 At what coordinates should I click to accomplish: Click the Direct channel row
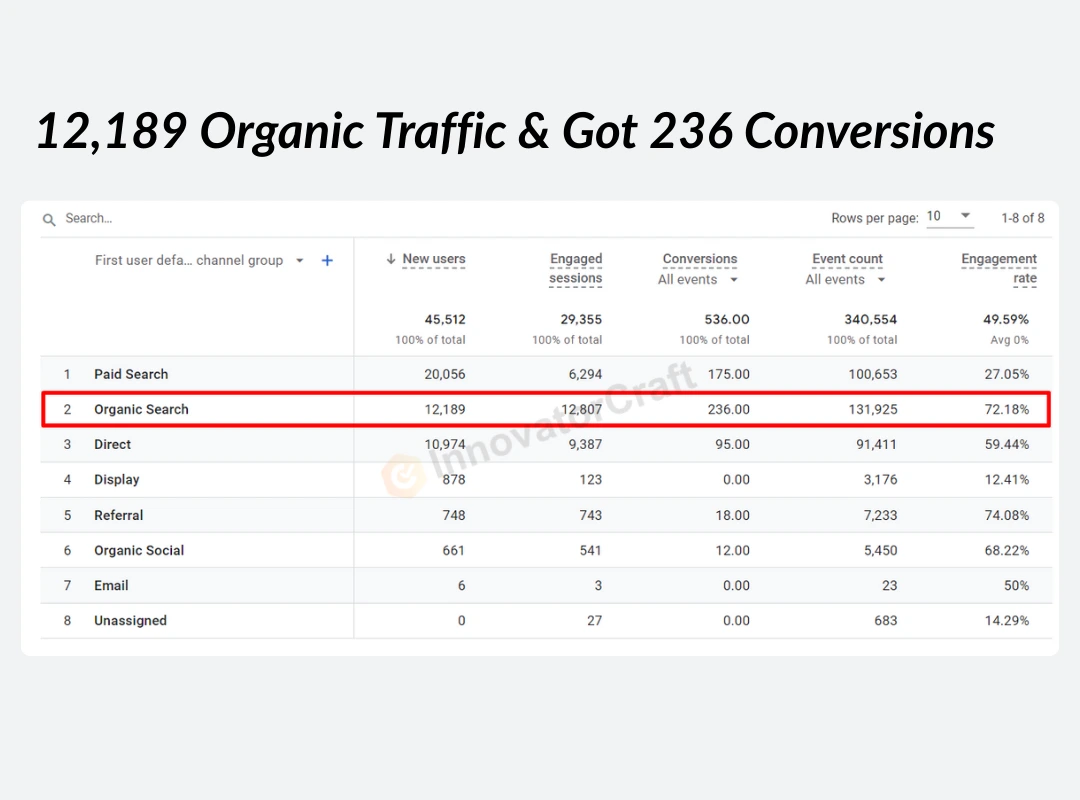[x=112, y=444]
